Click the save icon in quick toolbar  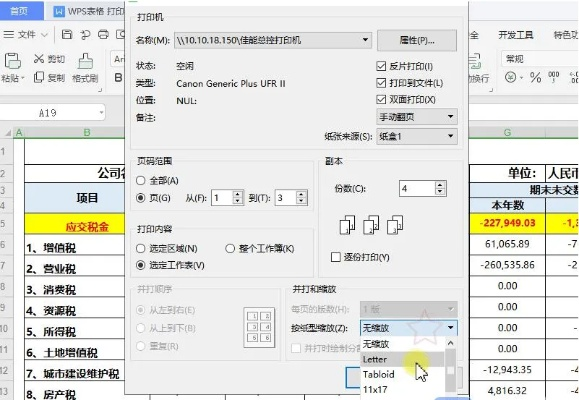coord(67,34)
